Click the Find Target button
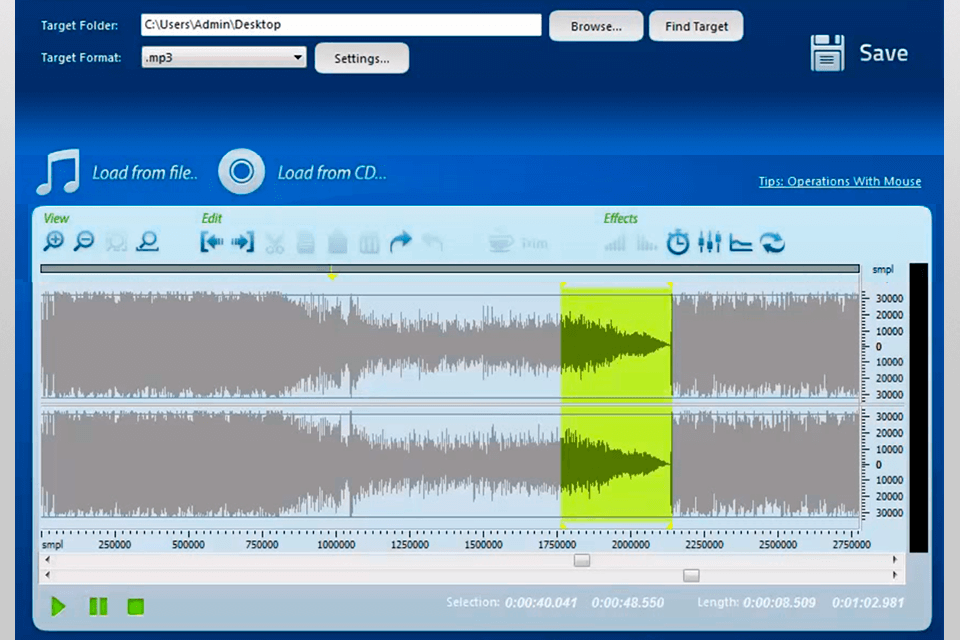The height and width of the screenshot is (640, 960). (696, 26)
